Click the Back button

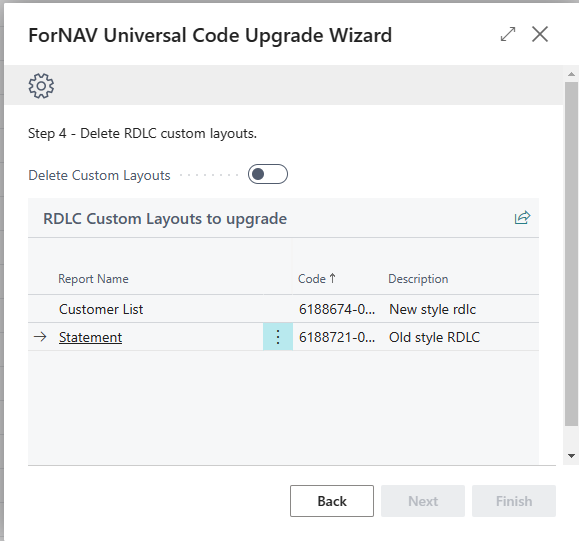tap(332, 501)
